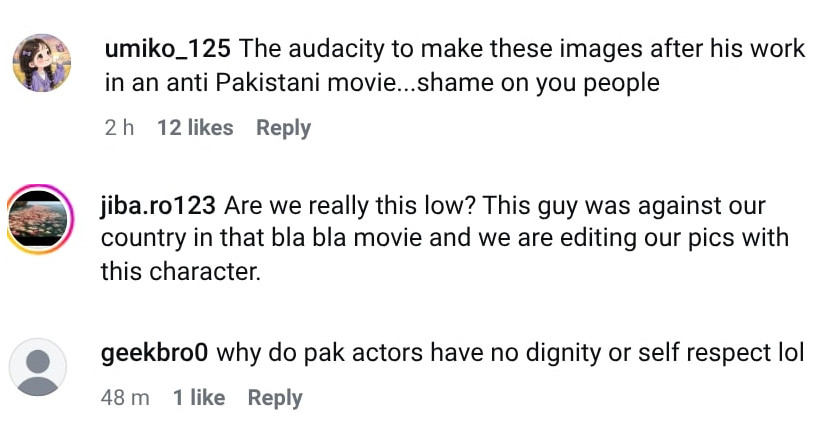Go to geekbro0's profile via username
832x427 pixels.
tap(155, 353)
